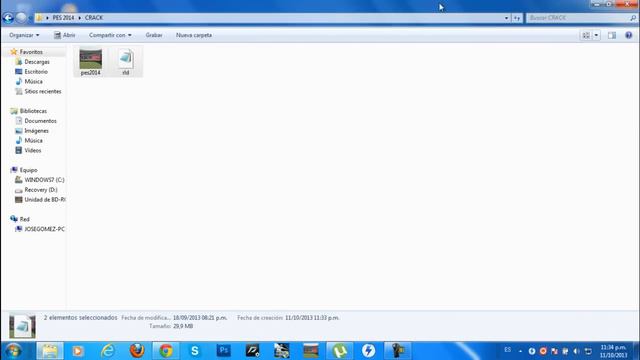Launch Photoshop from the taskbar
The width and height of the screenshot is (640, 360).
point(224,351)
